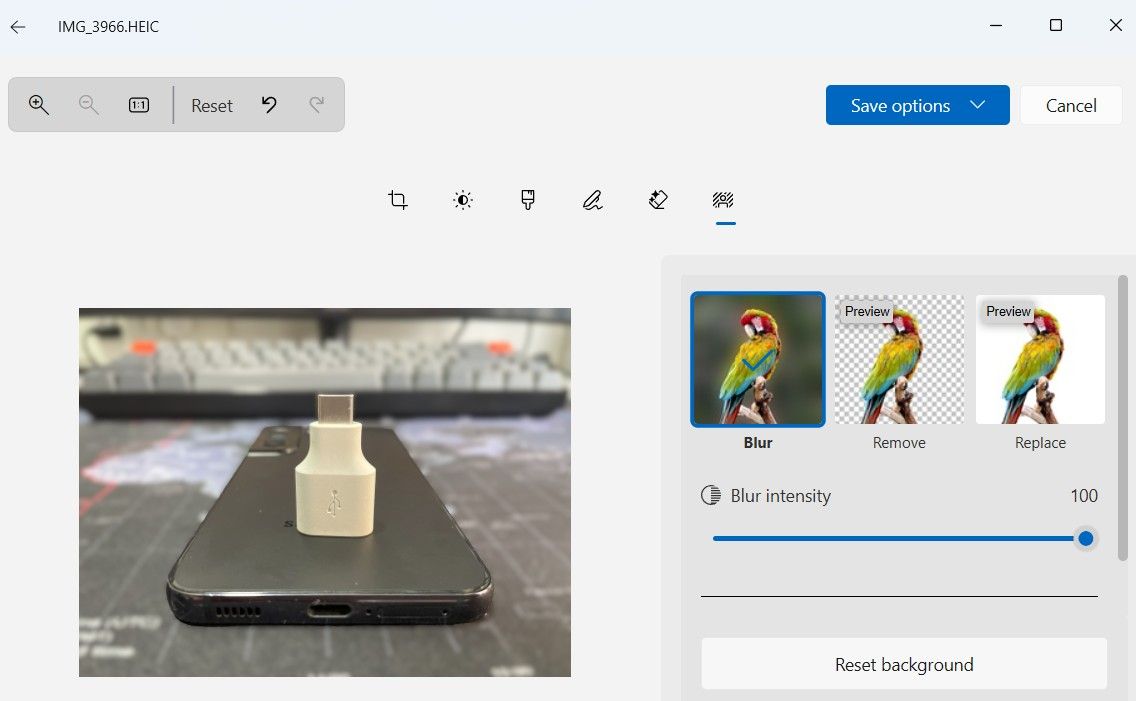Open the Crop tool

[398, 200]
